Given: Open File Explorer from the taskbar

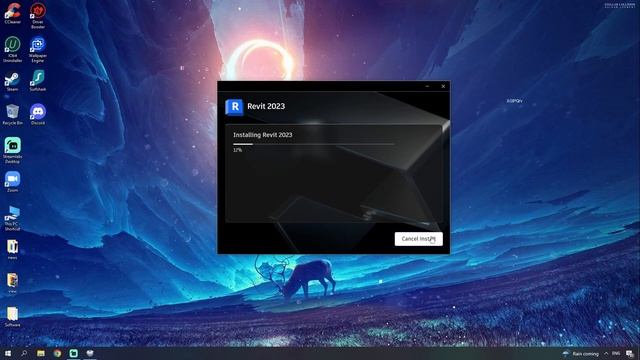Looking at the screenshot, I should (x=41, y=353).
